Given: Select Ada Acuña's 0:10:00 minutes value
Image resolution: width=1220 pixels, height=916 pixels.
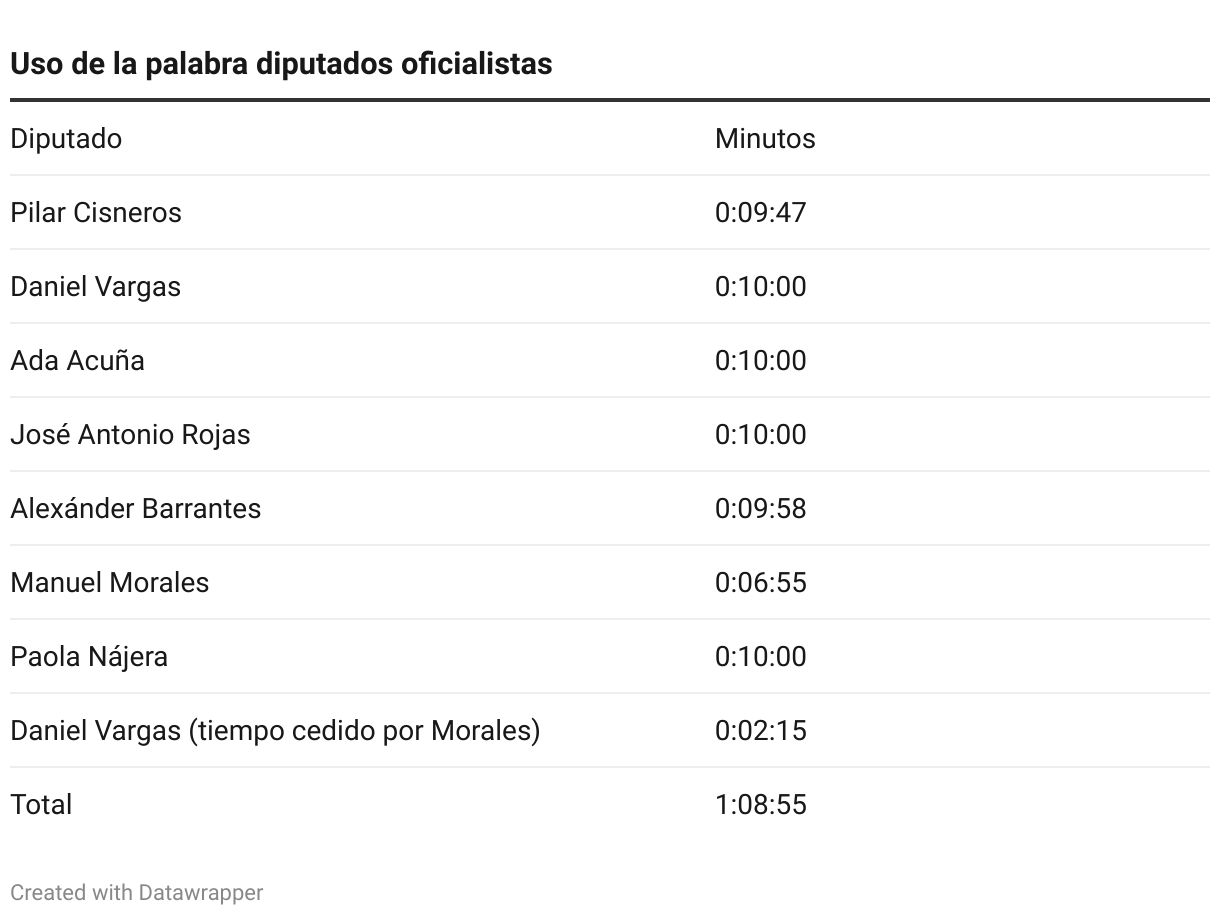Looking at the screenshot, I should [x=761, y=360].
